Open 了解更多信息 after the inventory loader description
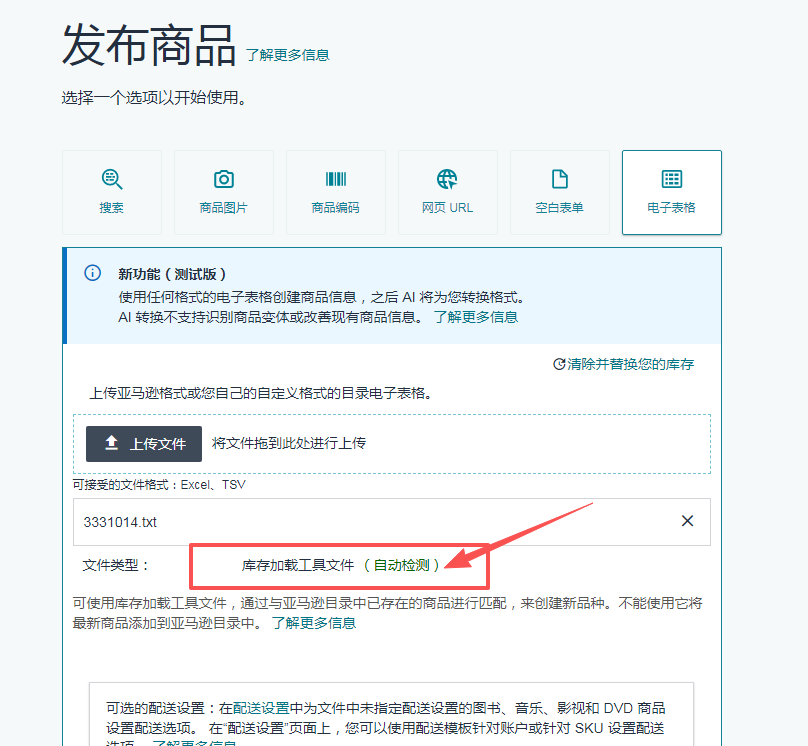Viewport: 808px width, 746px height. point(313,623)
